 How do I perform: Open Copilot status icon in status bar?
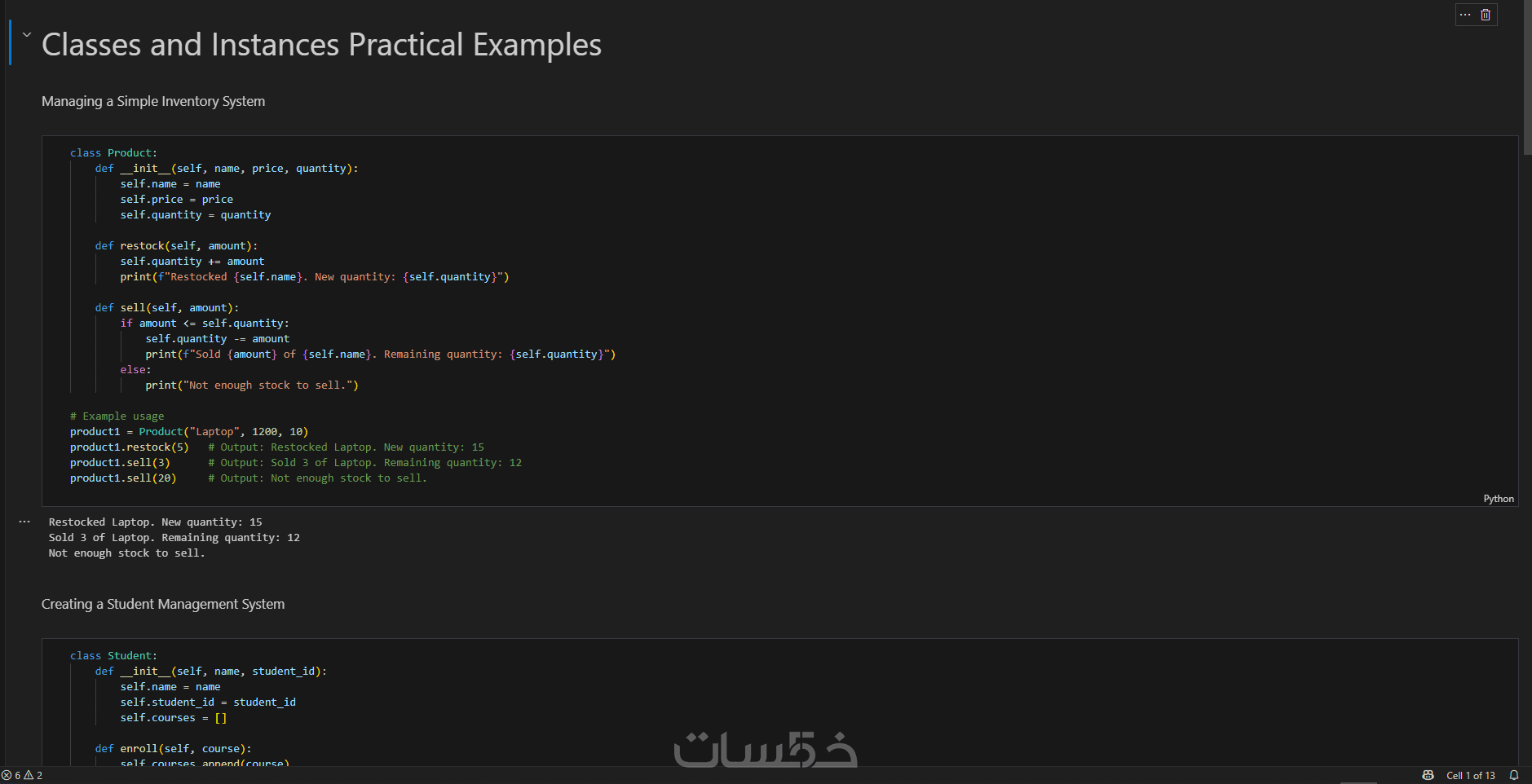(1428, 775)
